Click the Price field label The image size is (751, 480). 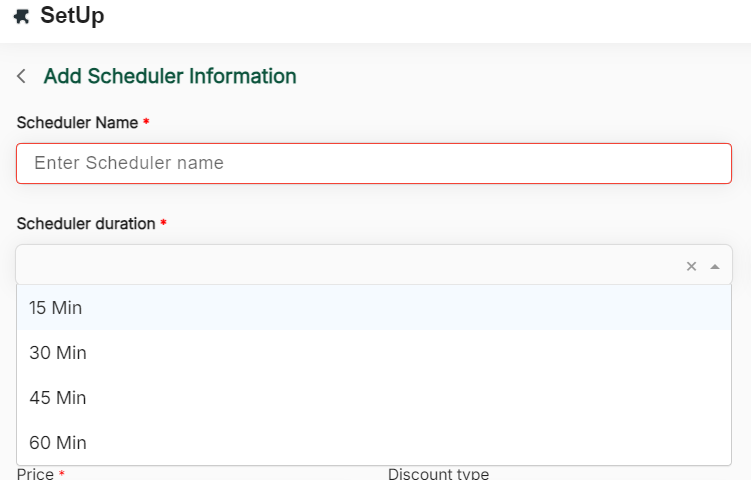click(x=35, y=473)
